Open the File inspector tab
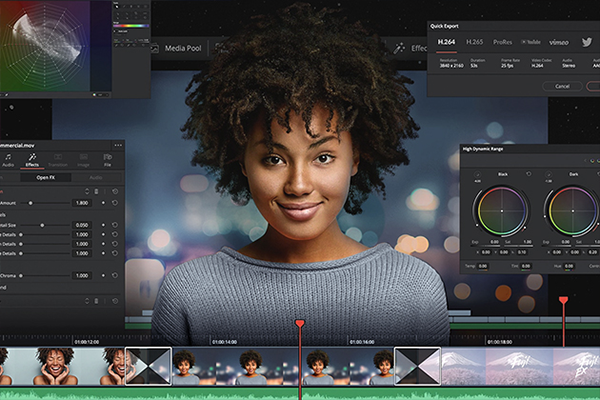Image resolution: width=600 pixels, height=400 pixels. 108,160
